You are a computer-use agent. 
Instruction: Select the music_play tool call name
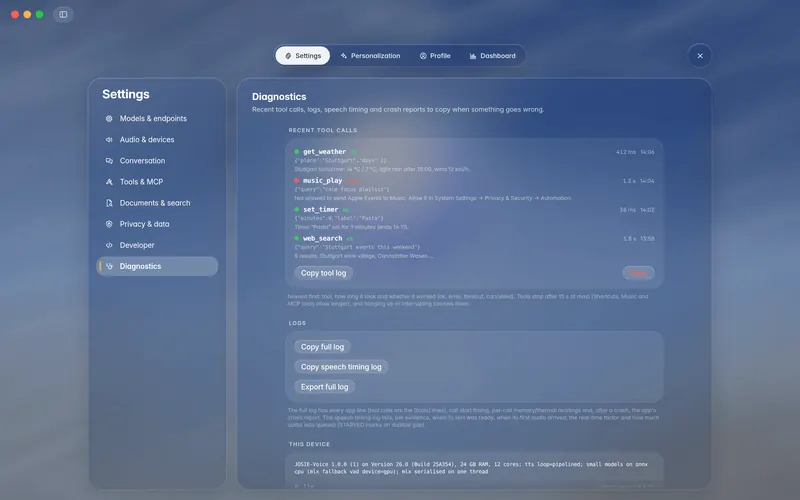(x=322, y=181)
